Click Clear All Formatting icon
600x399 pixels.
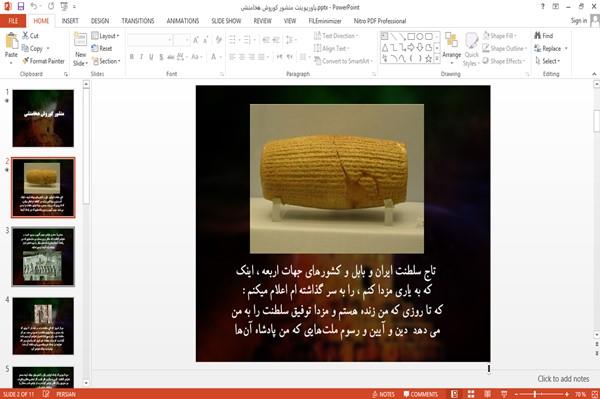click(218, 40)
